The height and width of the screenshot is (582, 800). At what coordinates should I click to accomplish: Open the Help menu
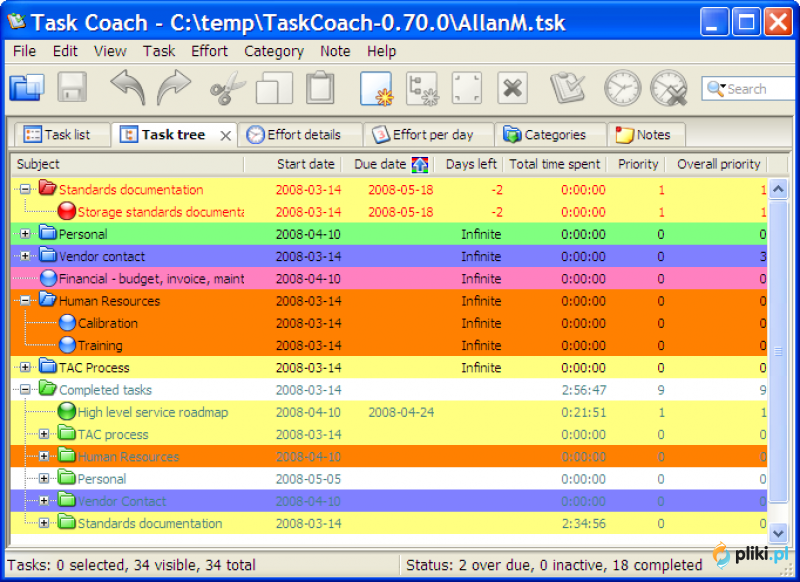click(x=382, y=51)
